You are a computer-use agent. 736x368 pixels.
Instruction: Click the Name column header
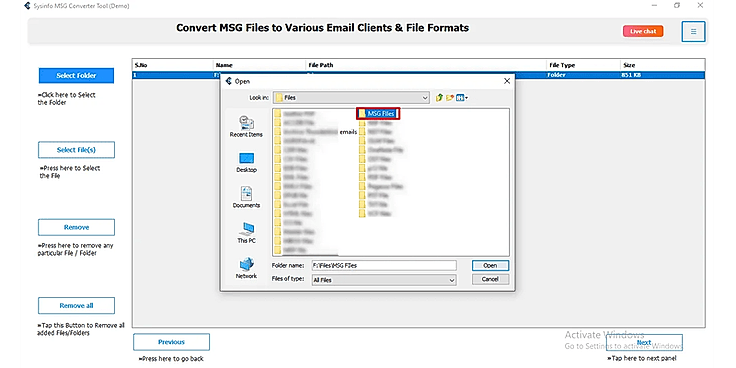(260, 65)
